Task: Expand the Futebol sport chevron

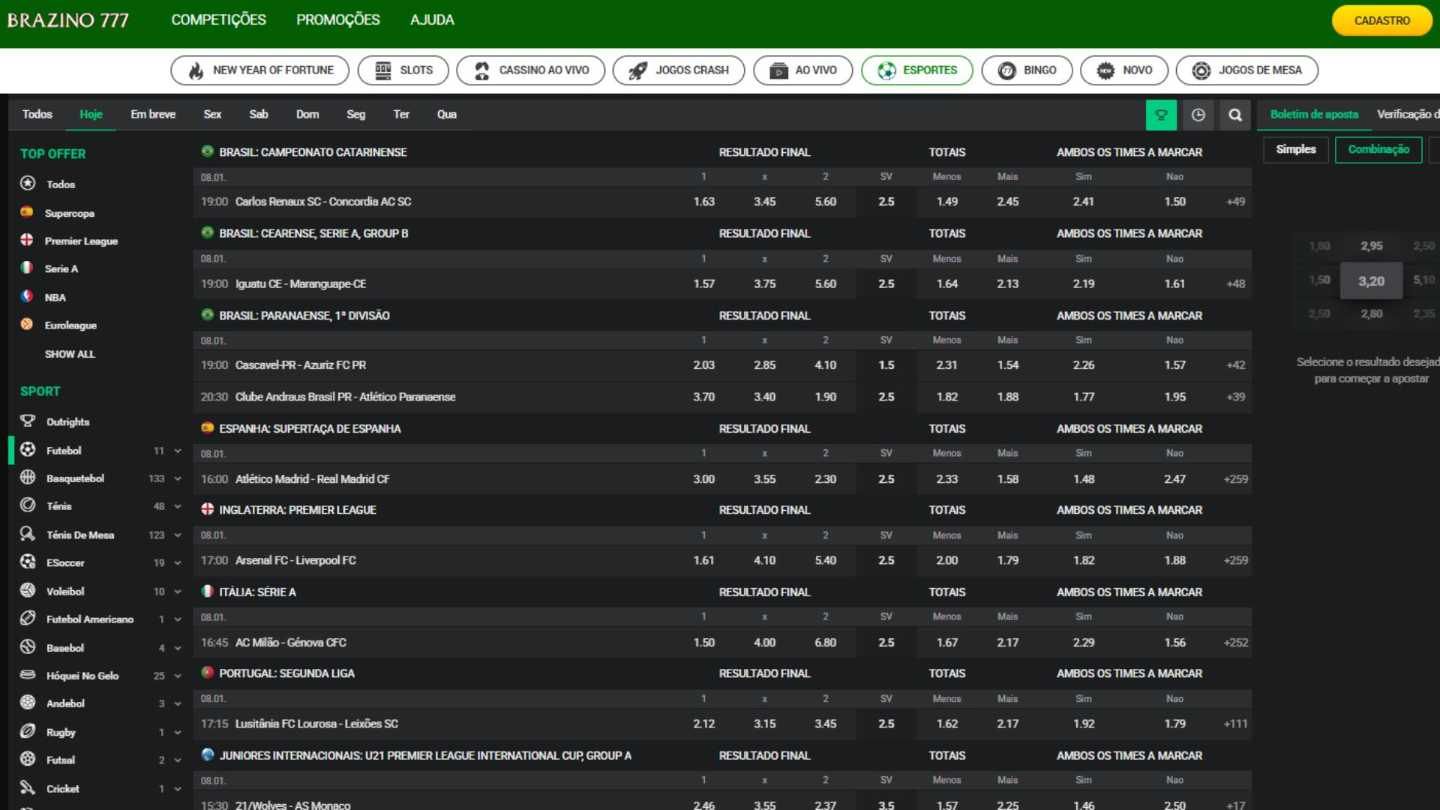Action: (x=178, y=451)
